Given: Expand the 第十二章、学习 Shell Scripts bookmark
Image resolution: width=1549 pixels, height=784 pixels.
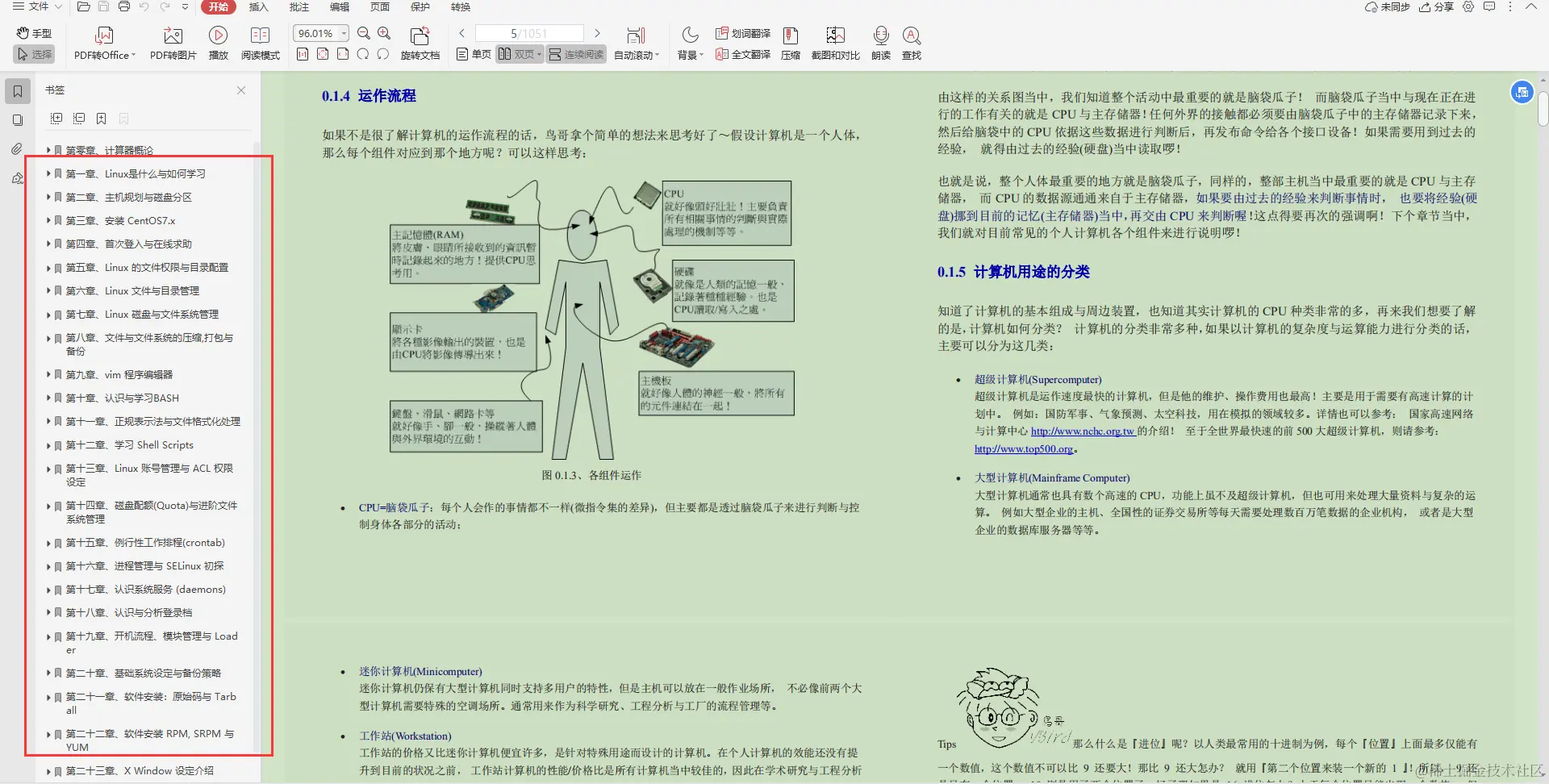Looking at the screenshot, I should click(x=48, y=444).
